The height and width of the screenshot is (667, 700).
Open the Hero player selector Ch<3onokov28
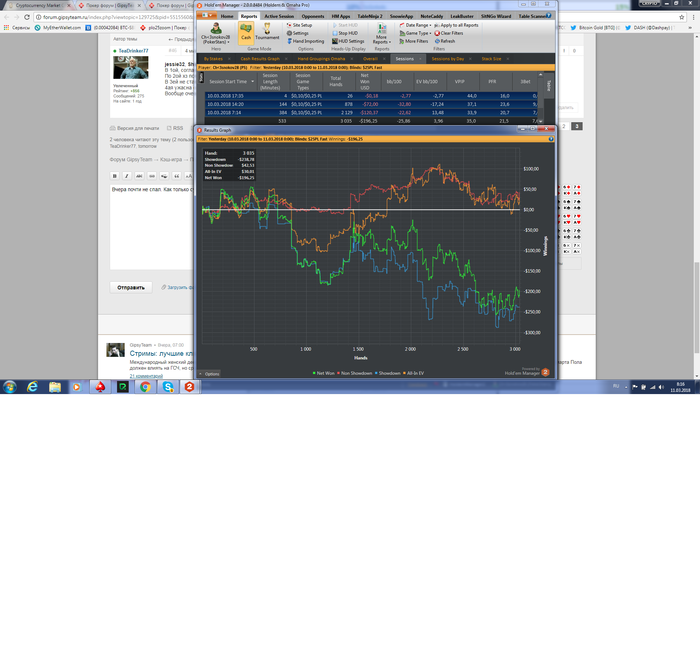click(x=216, y=33)
